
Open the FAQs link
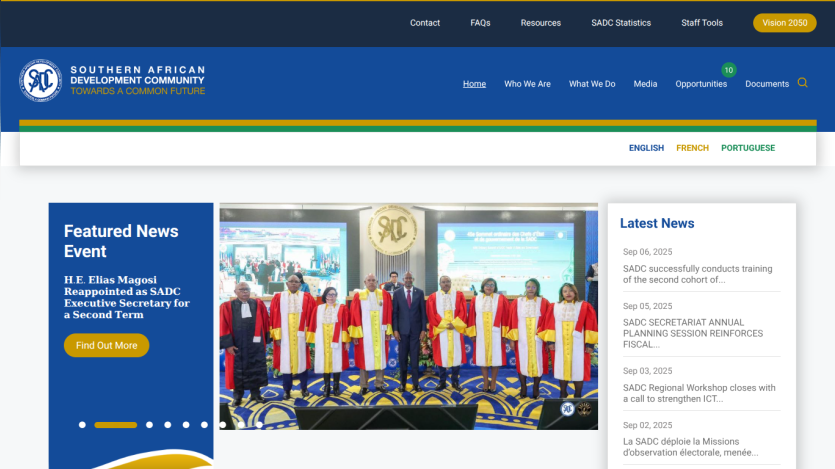coord(480,23)
